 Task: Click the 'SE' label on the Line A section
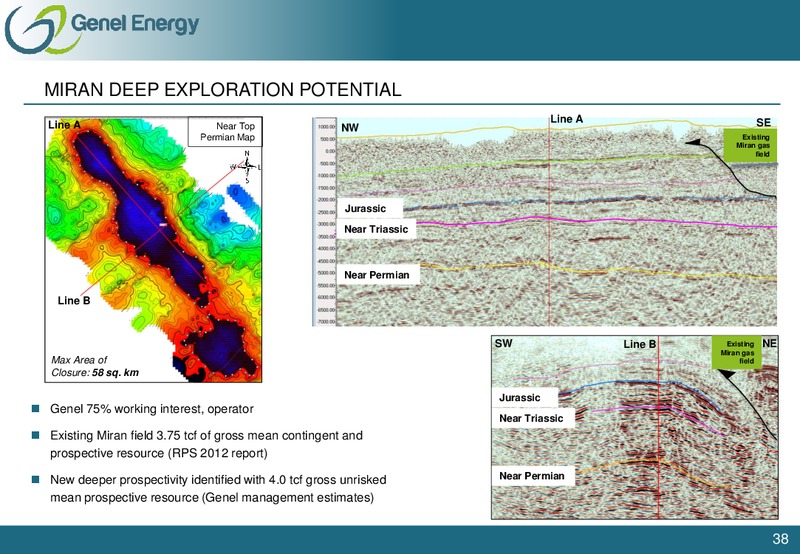[x=763, y=122]
